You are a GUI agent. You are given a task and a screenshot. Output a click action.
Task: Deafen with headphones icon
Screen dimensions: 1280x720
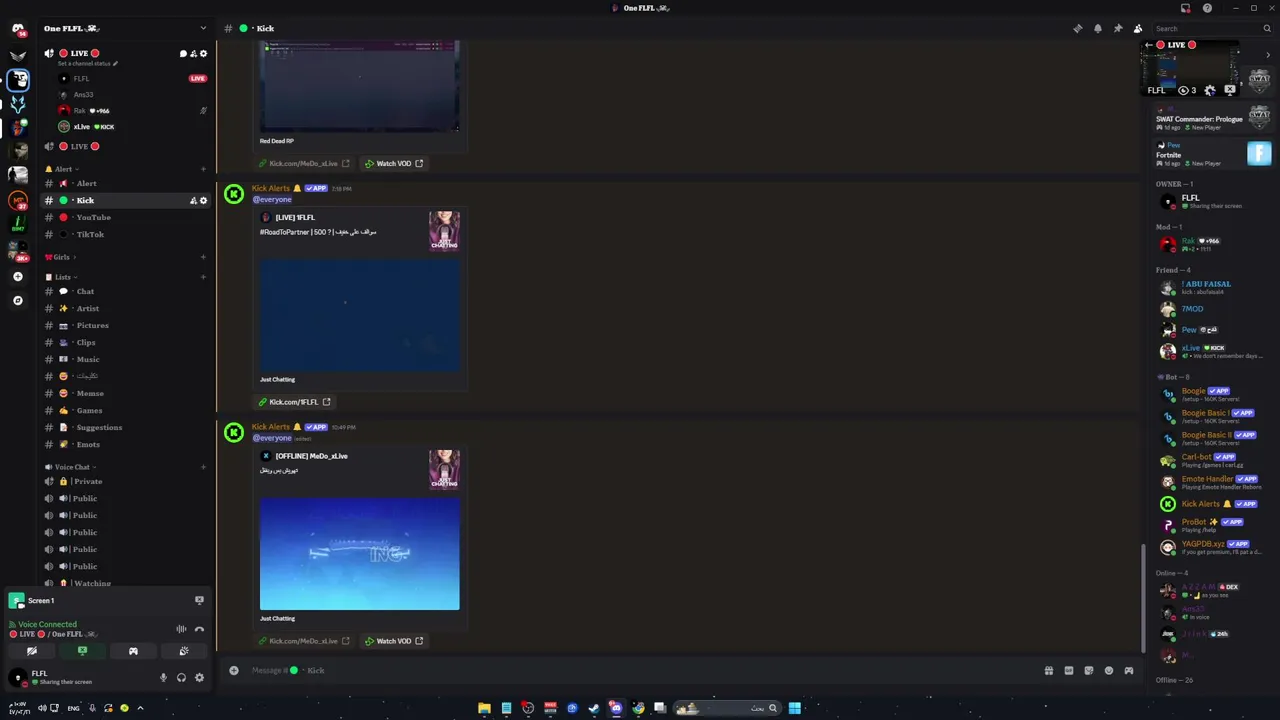pos(181,678)
